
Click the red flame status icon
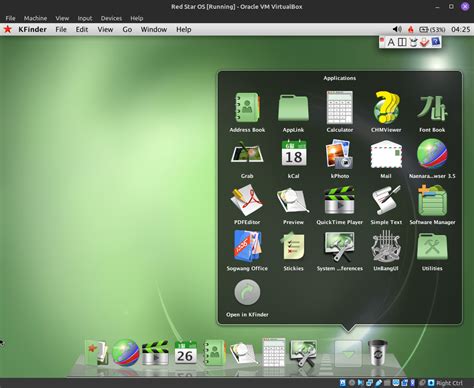[x=411, y=29]
